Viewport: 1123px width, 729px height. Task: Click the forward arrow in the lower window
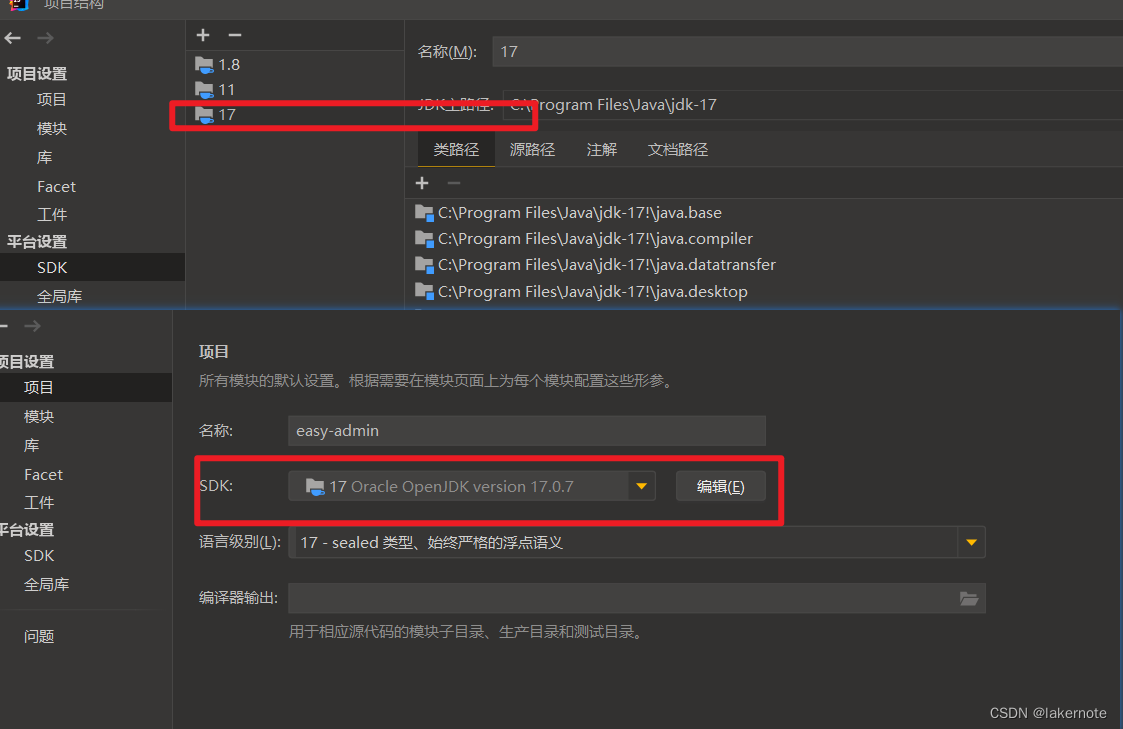(32, 326)
